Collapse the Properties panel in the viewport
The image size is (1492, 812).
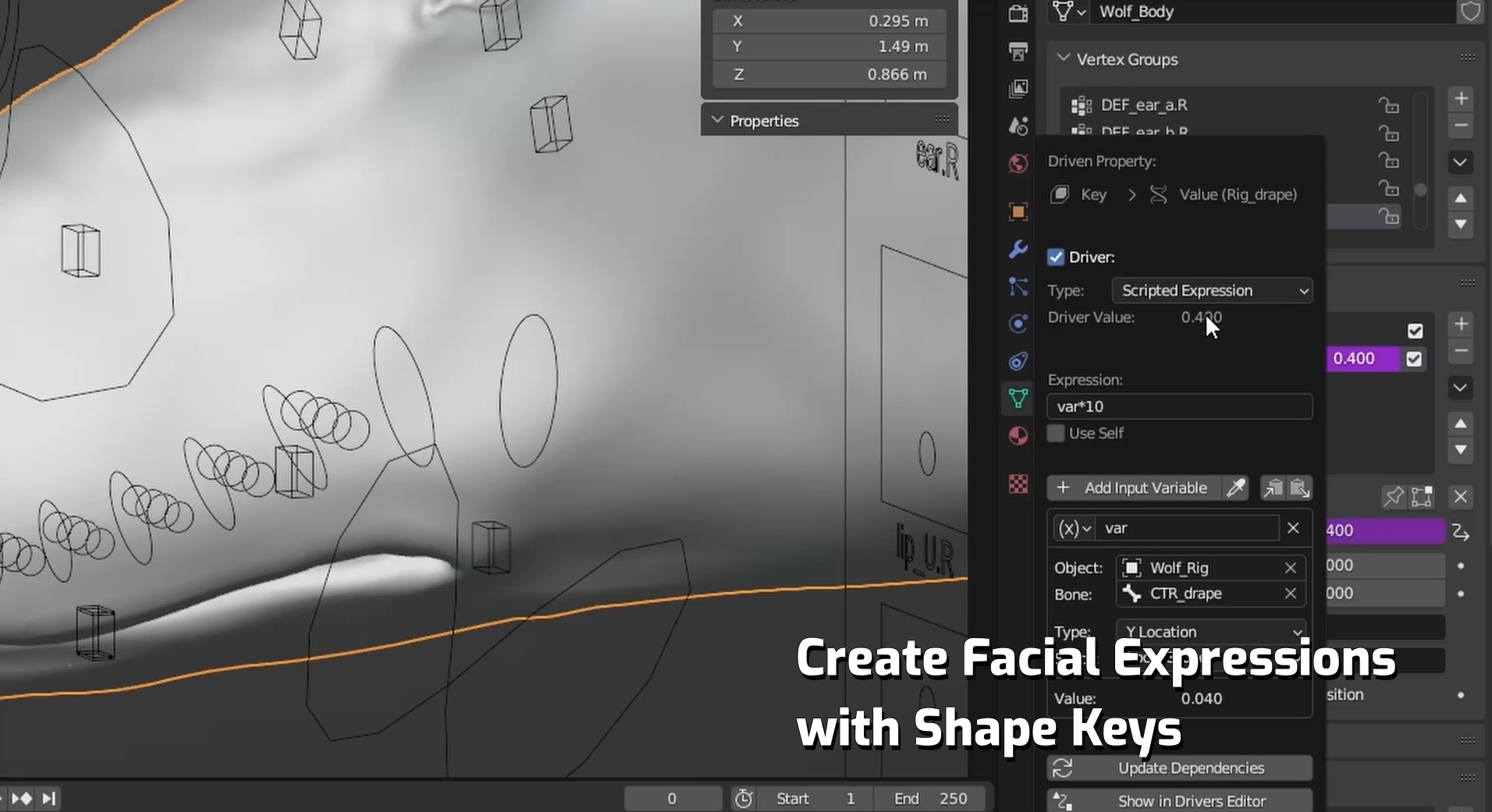[717, 121]
